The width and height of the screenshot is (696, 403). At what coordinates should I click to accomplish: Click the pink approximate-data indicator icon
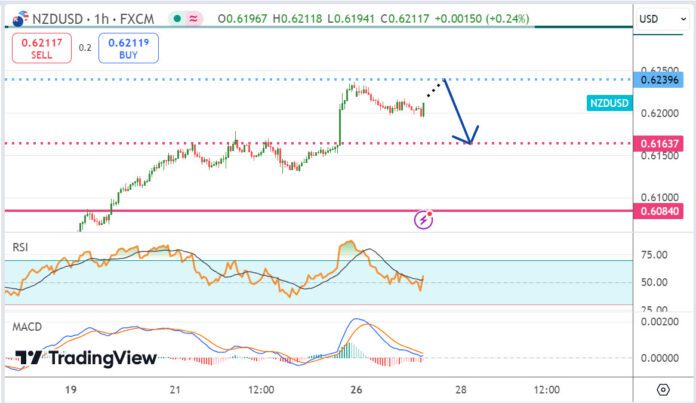196,17
